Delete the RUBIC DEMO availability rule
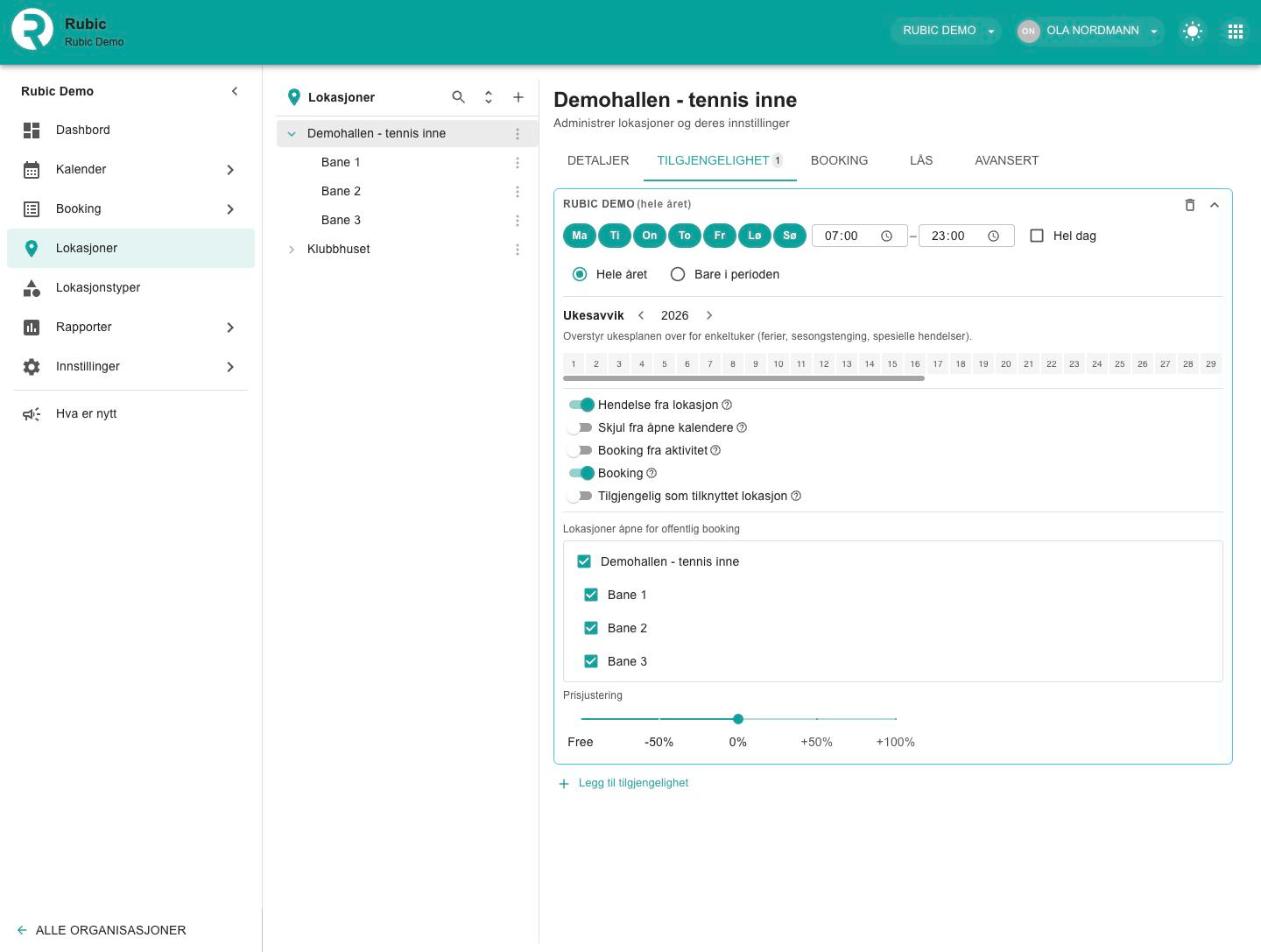 1190,205
